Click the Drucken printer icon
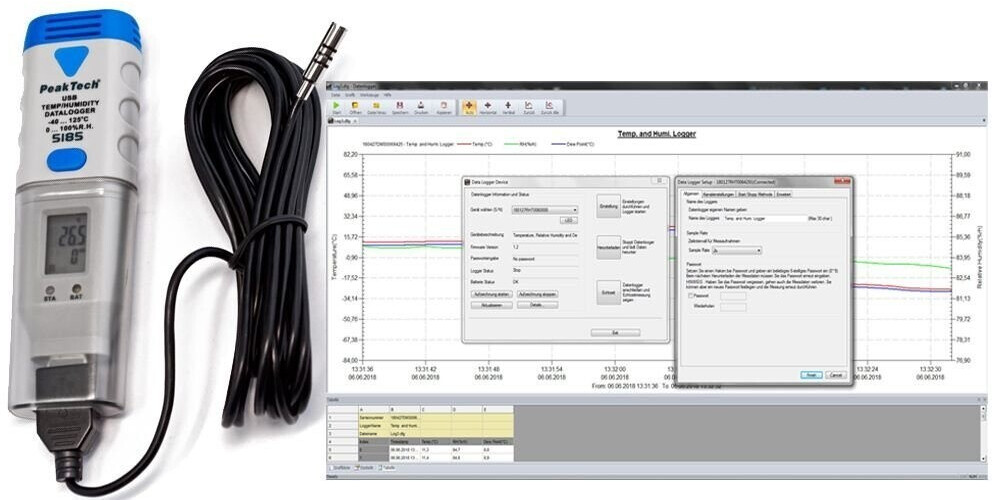The height and width of the screenshot is (500, 992). (x=421, y=106)
